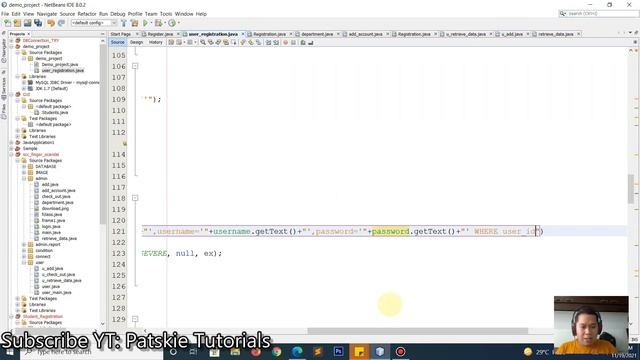The height and width of the screenshot is (360, 640).
Task: Collapse the demo_project tree node
Action: (x=11, y=47)
